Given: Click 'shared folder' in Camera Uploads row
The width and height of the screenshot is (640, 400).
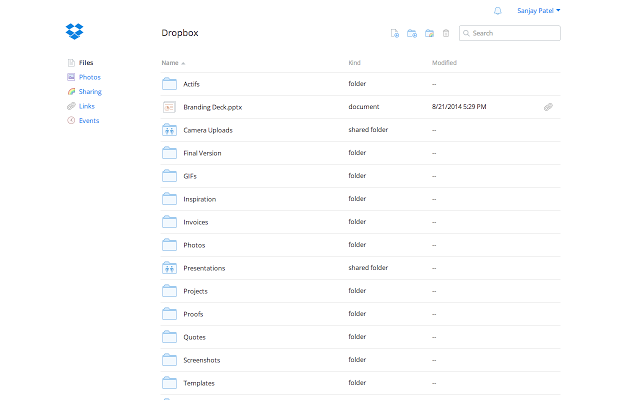Looking at the screenshot, I should click(x=368, y=129).
